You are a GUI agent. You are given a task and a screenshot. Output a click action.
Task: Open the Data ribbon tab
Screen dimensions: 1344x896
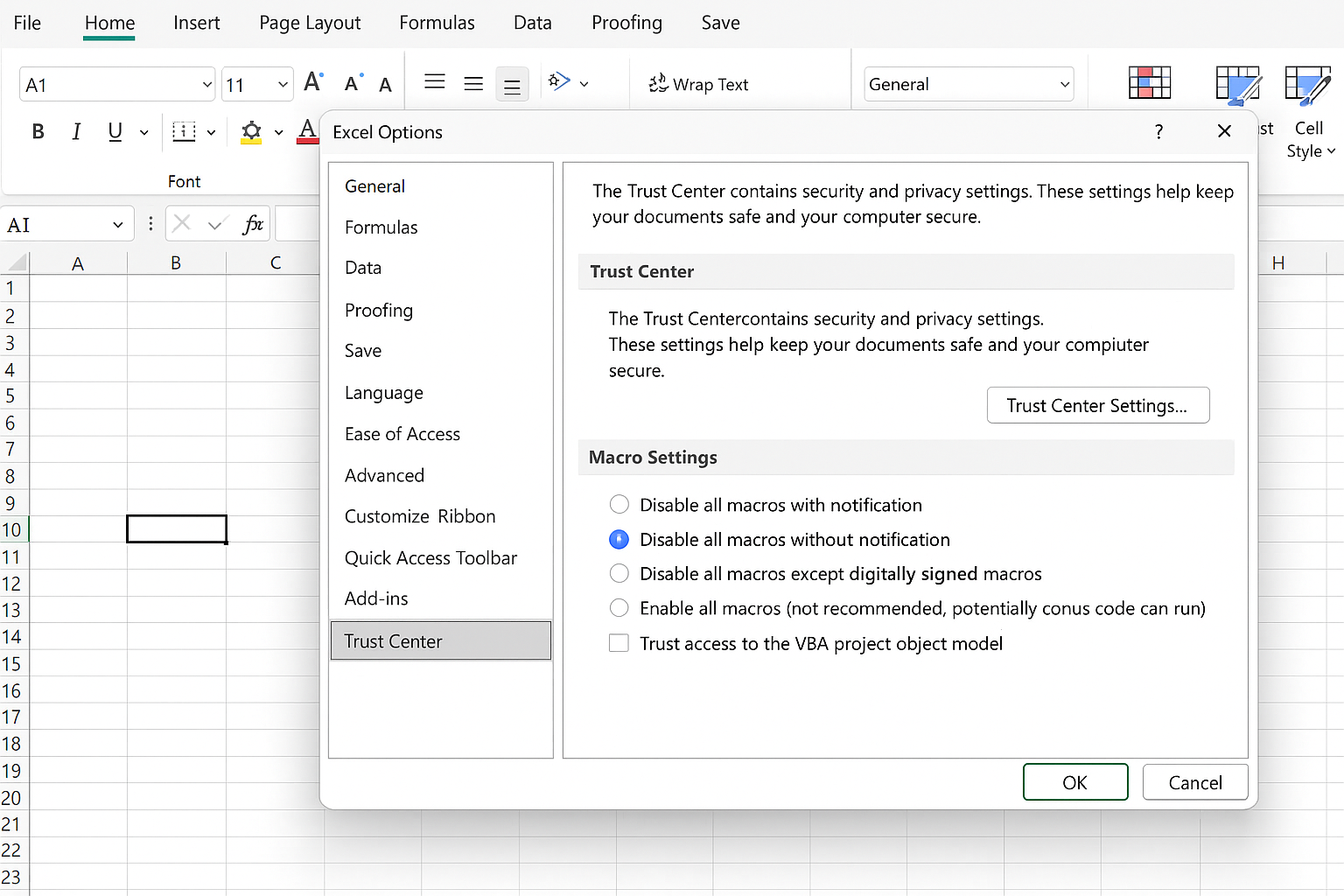(x=532, y=23)
